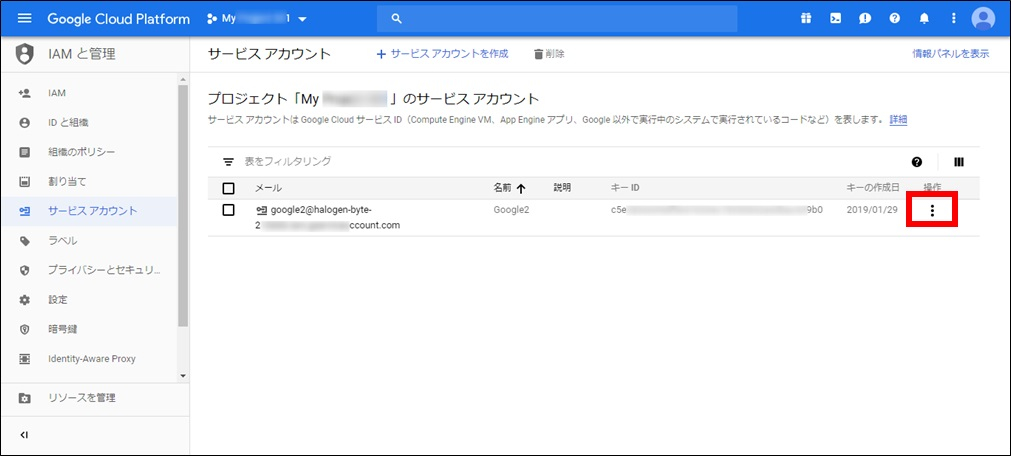Activate Cloud Shell terminal icon

point(835,19)
